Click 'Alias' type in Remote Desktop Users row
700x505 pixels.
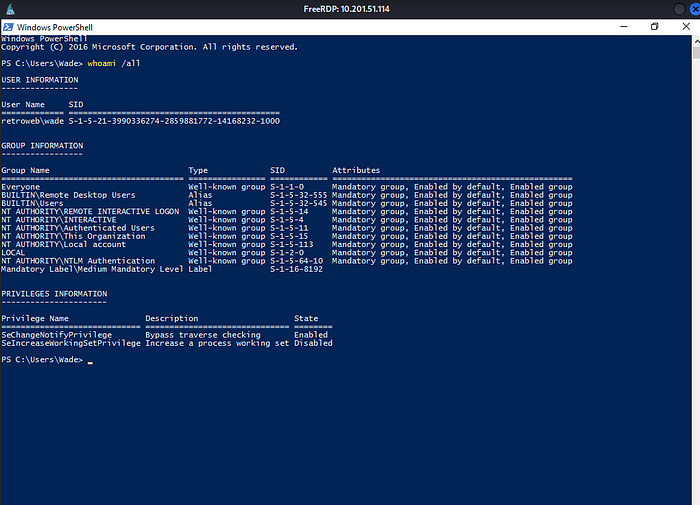pos(200,195)
